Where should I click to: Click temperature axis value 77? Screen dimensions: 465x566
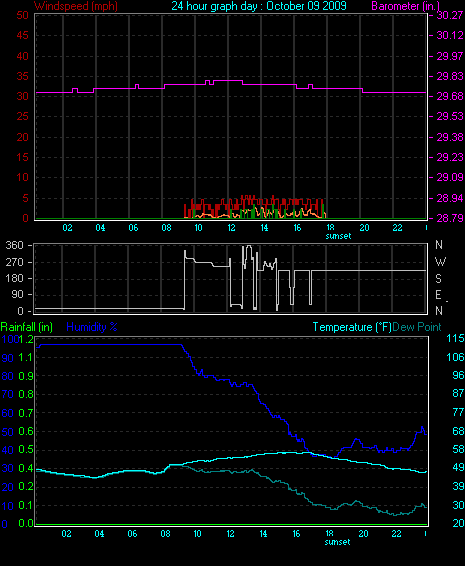click(x=458, y=412)
